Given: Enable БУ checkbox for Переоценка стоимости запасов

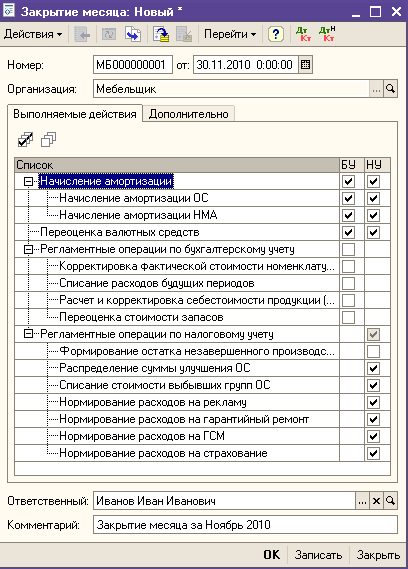Looking at the screenshot, I should pyautogui.click(x=348, y=318).
